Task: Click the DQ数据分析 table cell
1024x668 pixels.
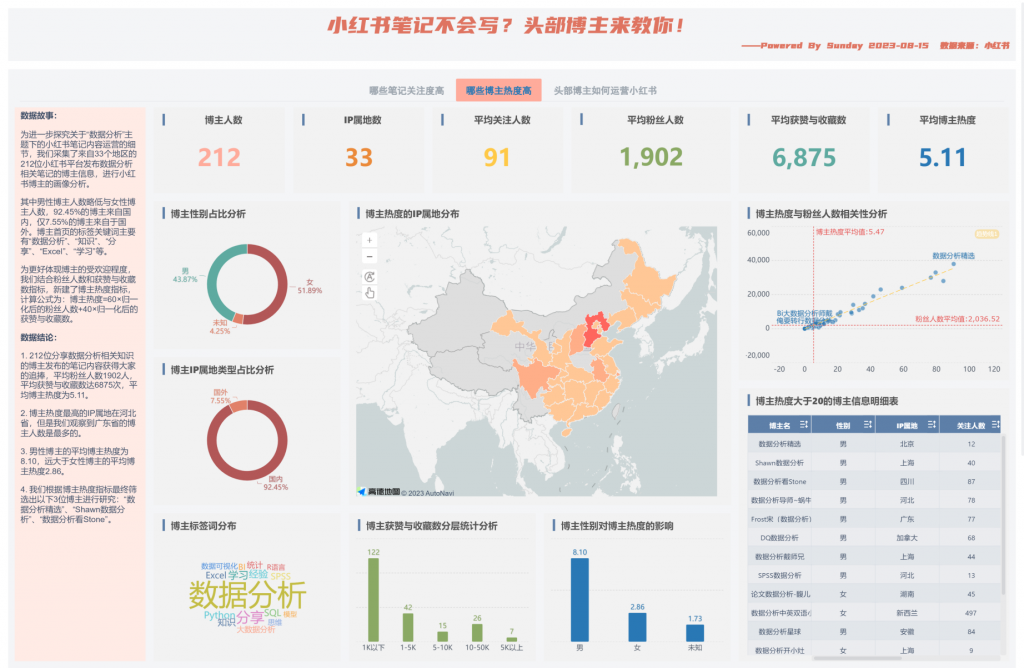Action: pyautogui.click(x=779, y=538)
